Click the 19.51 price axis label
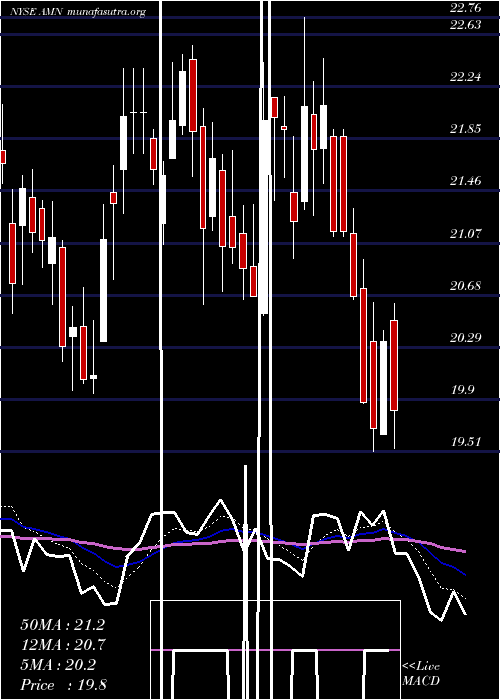This screenshot has width=500, height=700. coord(466,442)
